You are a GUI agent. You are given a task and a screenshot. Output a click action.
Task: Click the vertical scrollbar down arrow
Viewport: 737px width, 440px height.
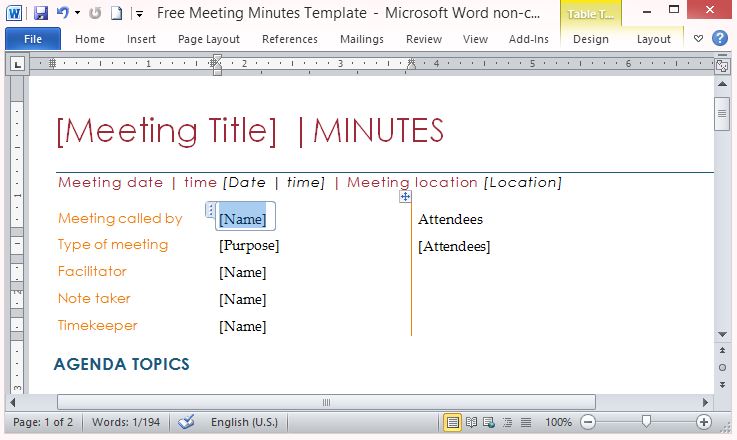coord(722,334)
